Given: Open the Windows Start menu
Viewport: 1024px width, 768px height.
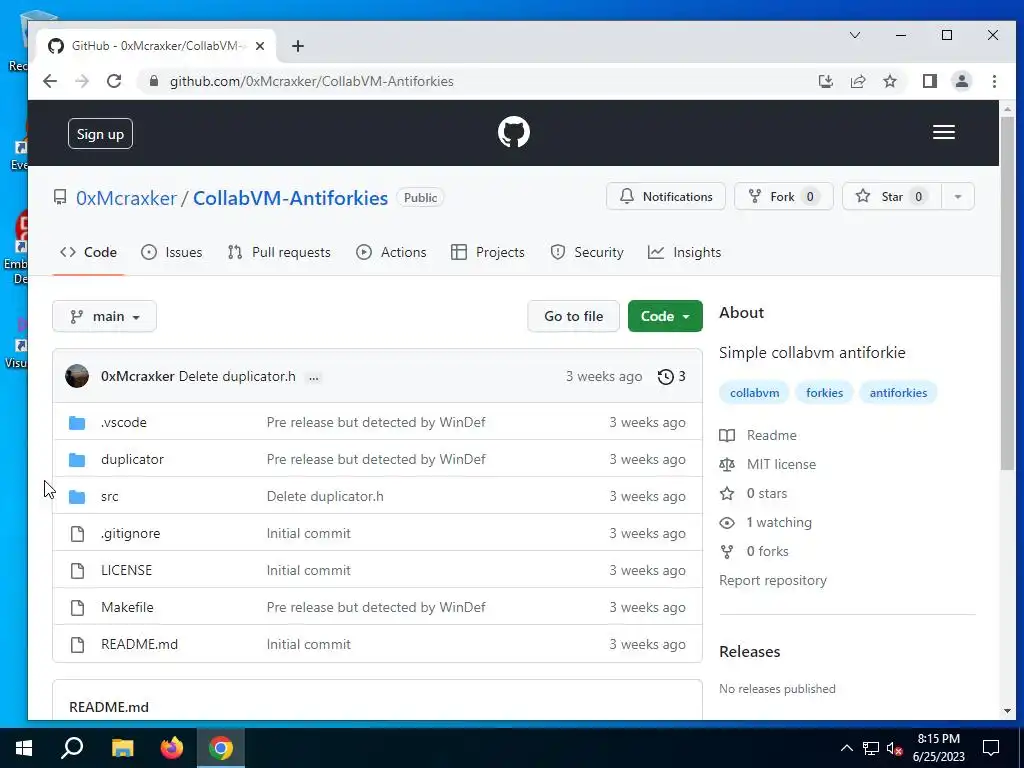Looking at the screenshot, I should [24, 748].
